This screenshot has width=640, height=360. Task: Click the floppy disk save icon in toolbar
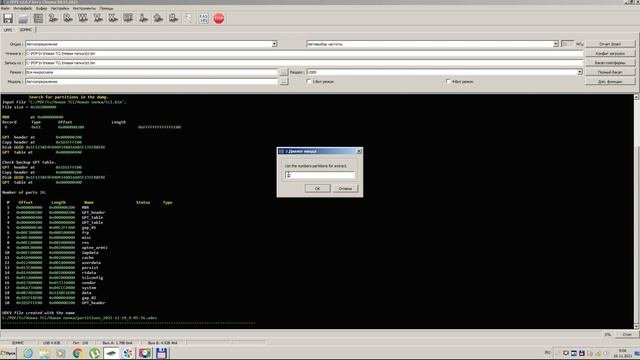[8, 18]
